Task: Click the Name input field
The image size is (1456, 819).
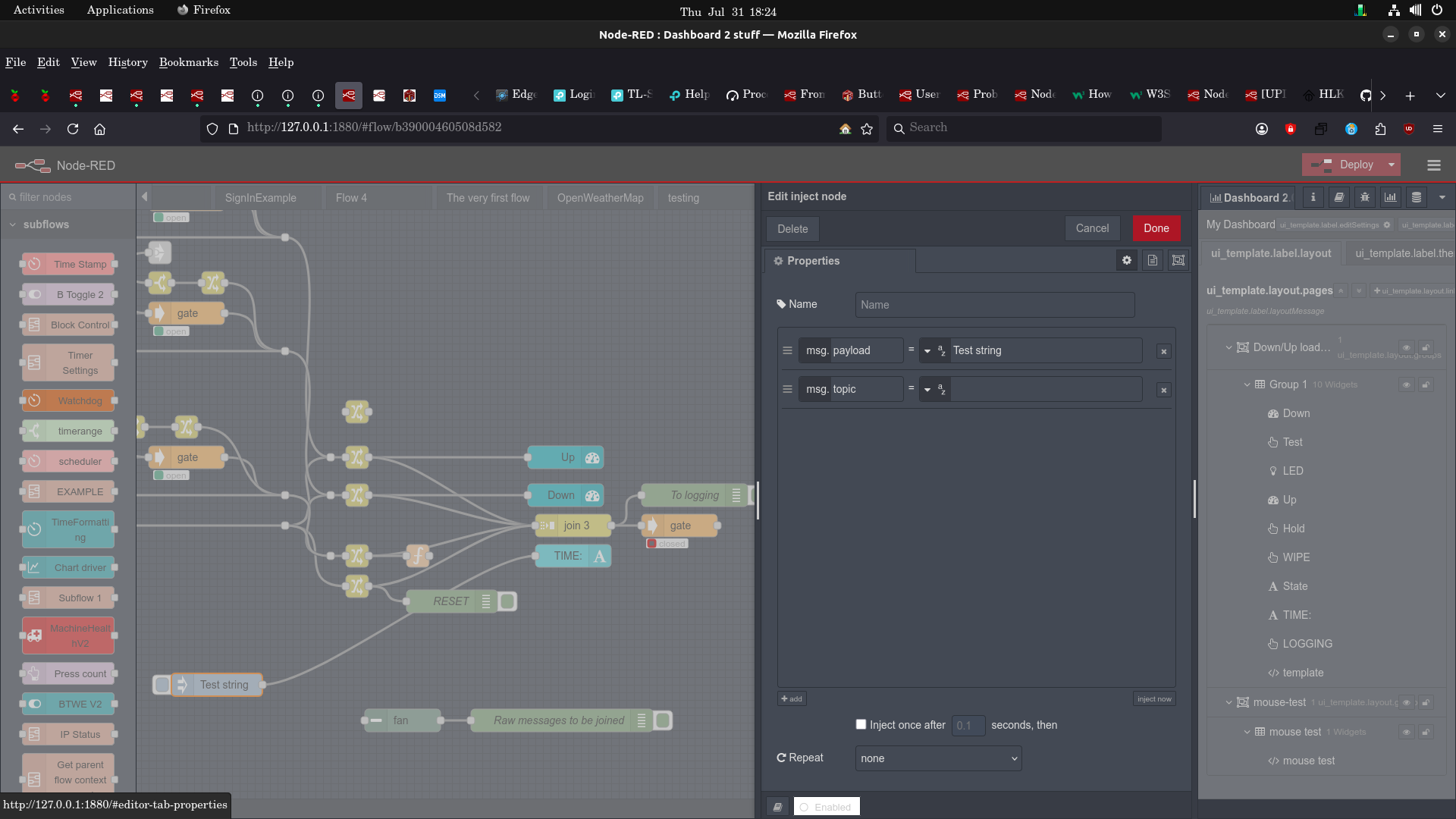Action: click(994, 305)
